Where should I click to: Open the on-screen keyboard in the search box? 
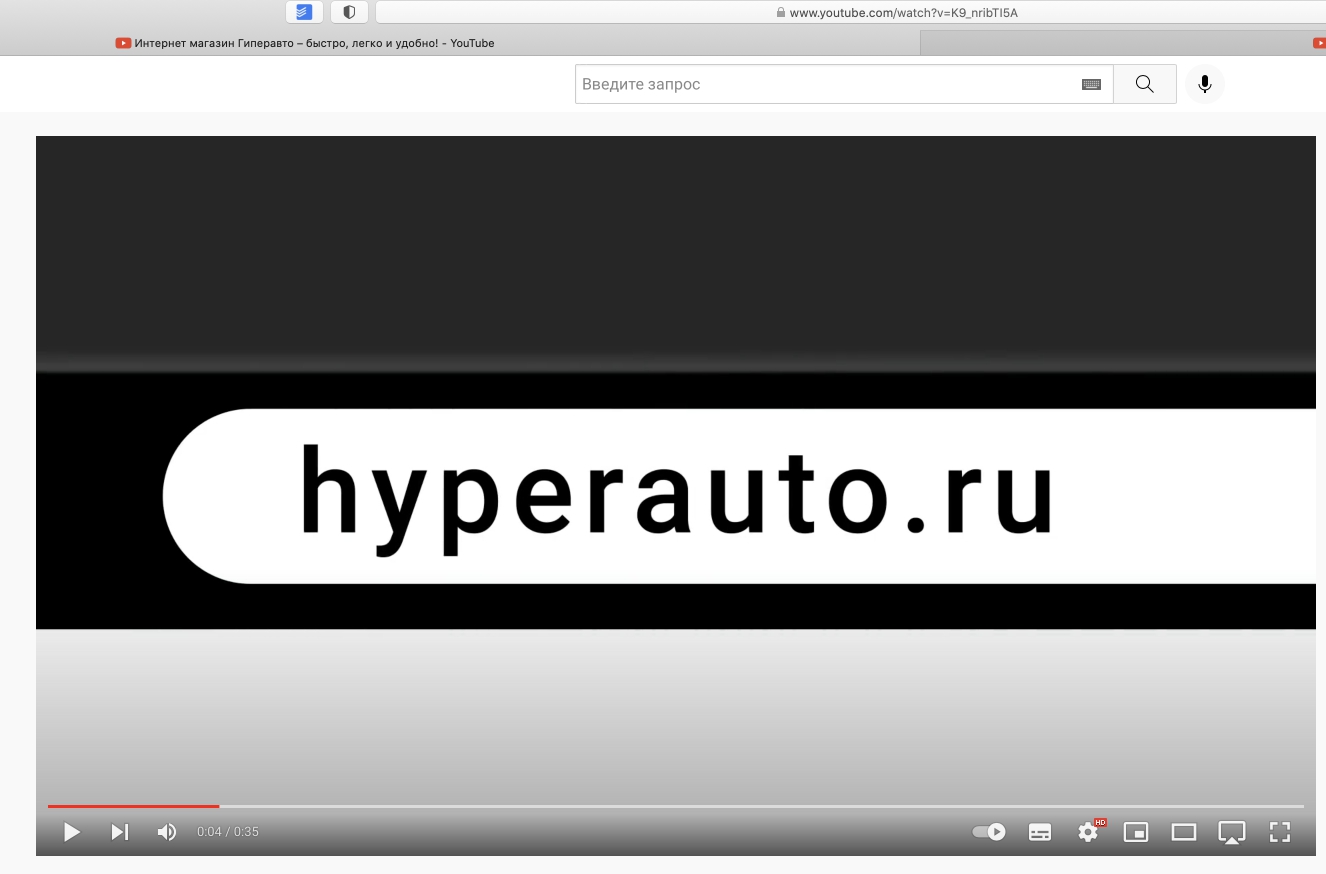(x=1091, y=85)
